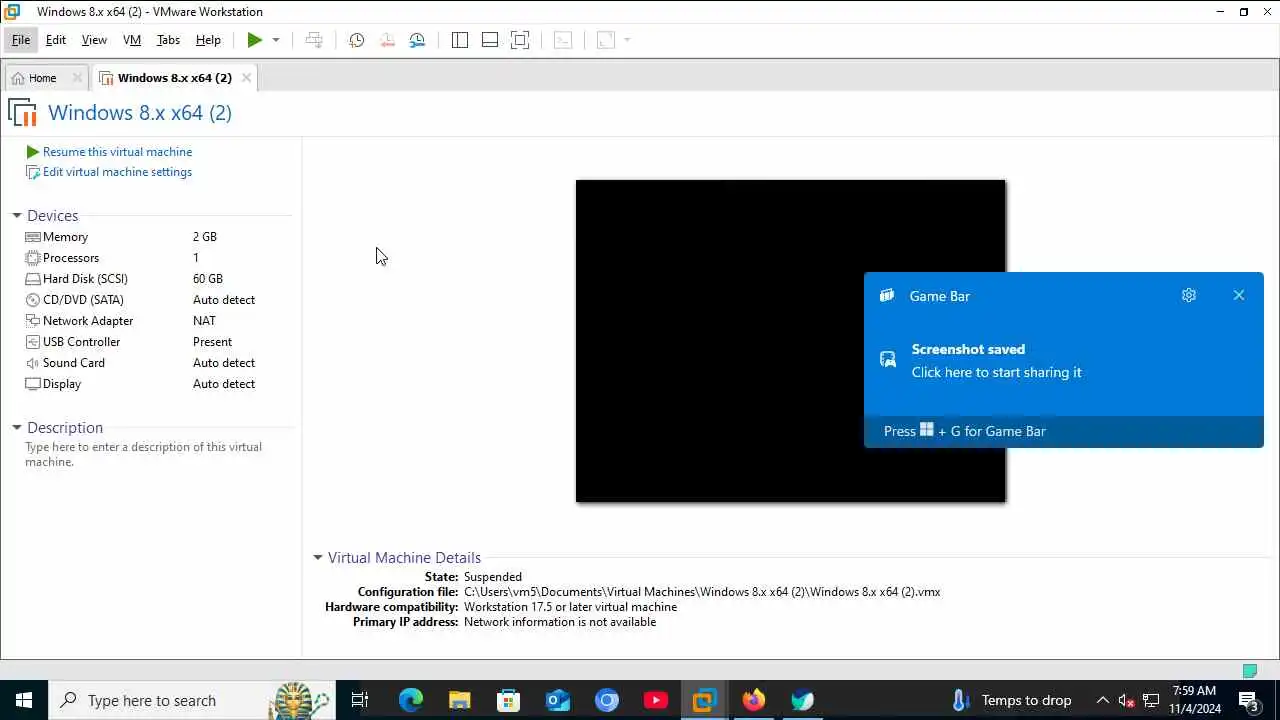This screenshot has height=720, width=1280.
Task: Click the console view toolbar icon
Action: click(x=563, y=40)
